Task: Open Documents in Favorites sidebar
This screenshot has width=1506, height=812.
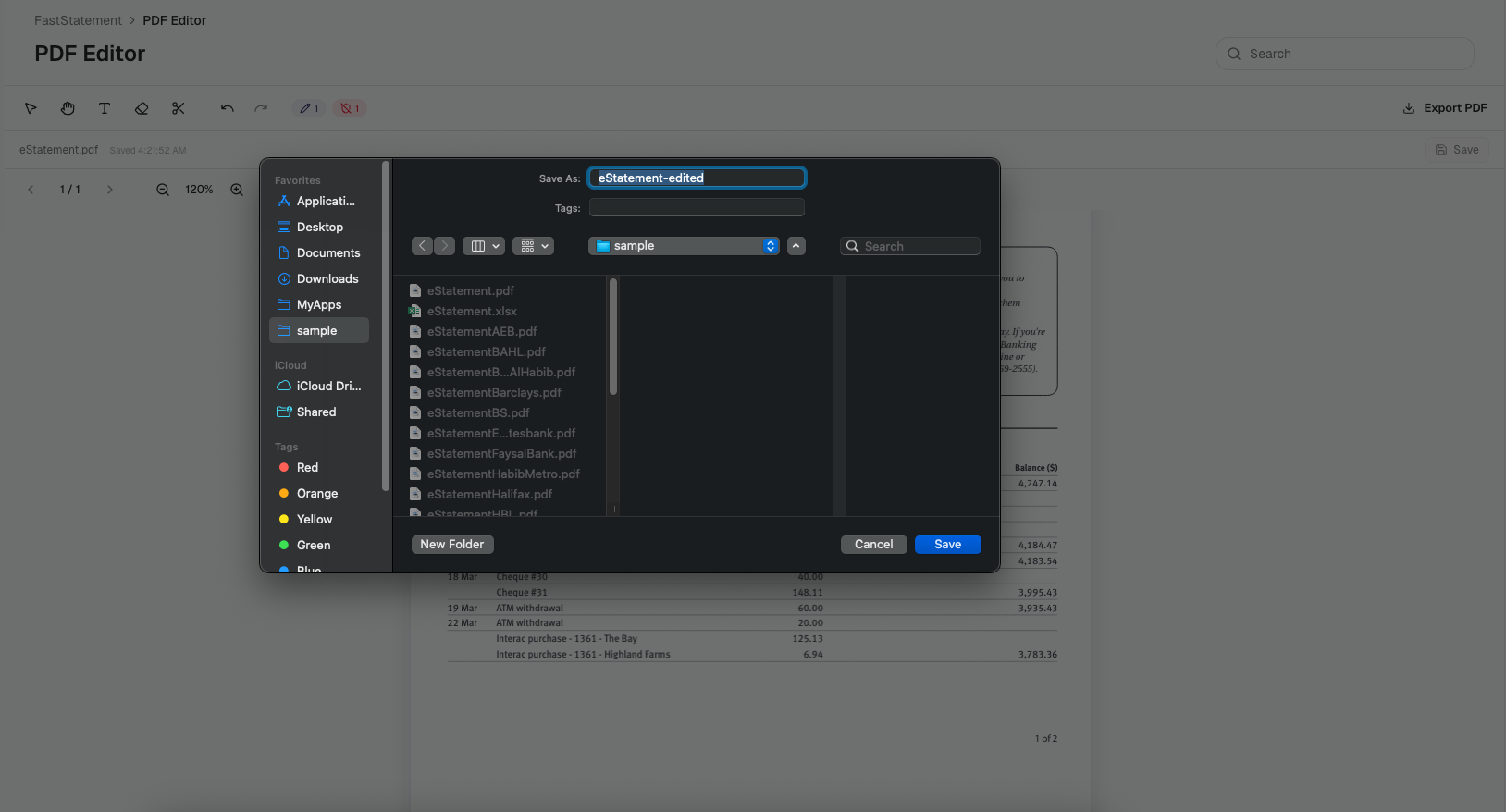Action: click(x=319, y=252)
